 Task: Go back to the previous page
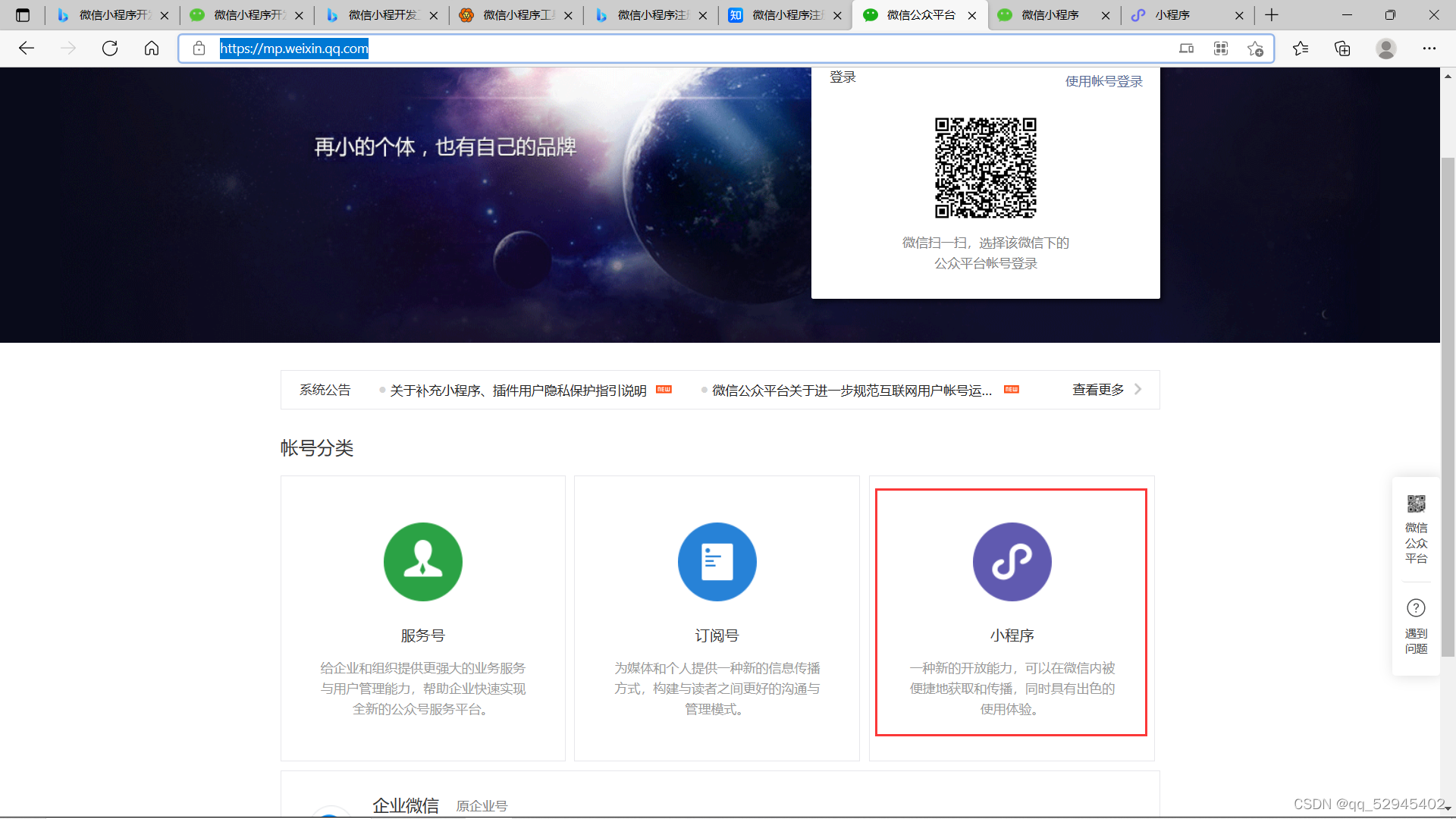[x=27, y=49]
